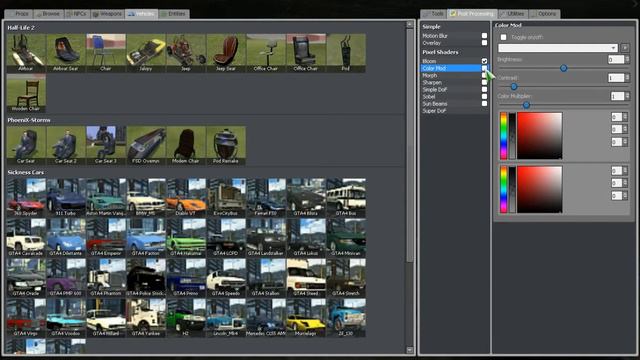Check the Color Mod 'Toggle on/off' box
This screenshot has width=640, height=360.
(504, 37)
